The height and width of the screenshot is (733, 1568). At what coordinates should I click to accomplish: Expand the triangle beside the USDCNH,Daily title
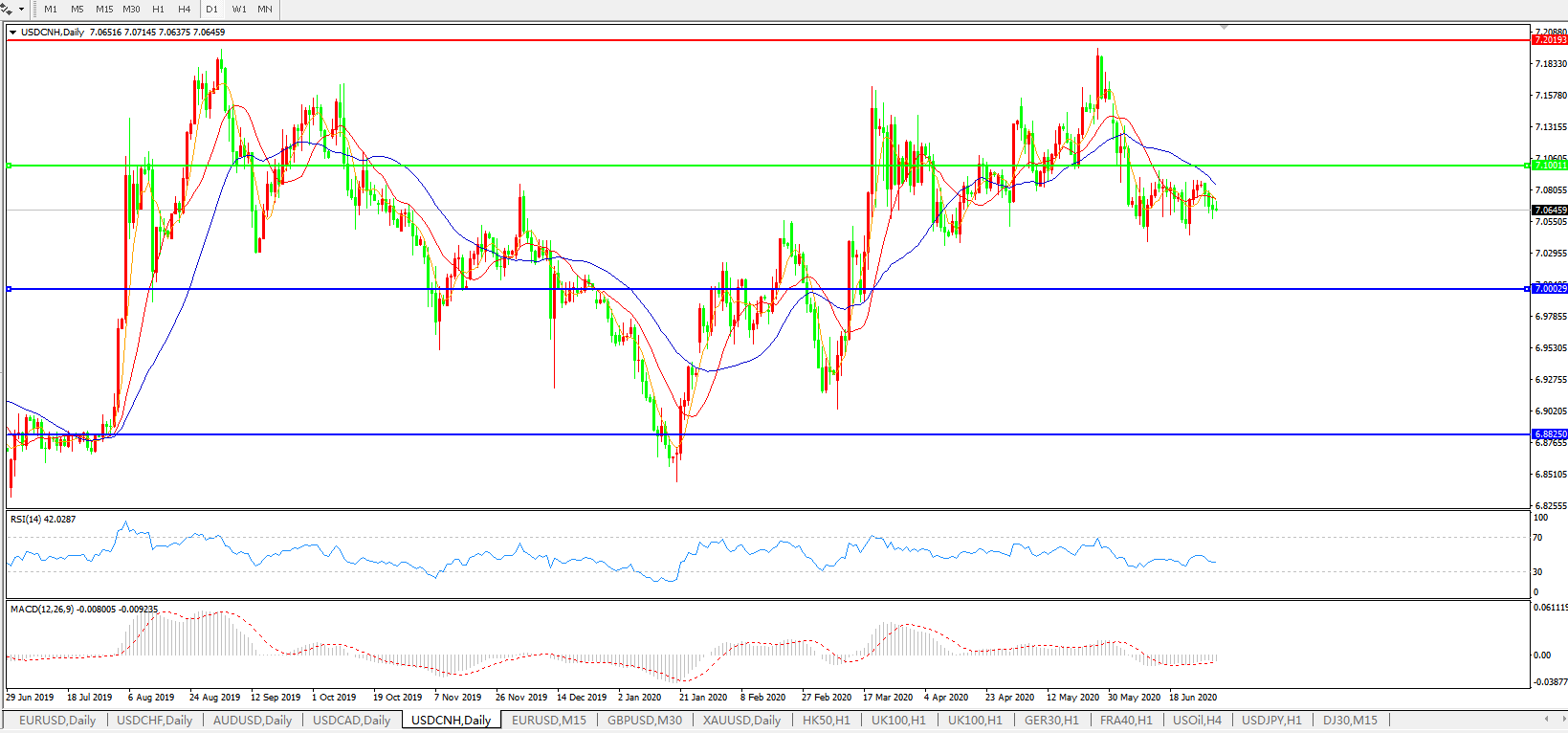point(12,33)
